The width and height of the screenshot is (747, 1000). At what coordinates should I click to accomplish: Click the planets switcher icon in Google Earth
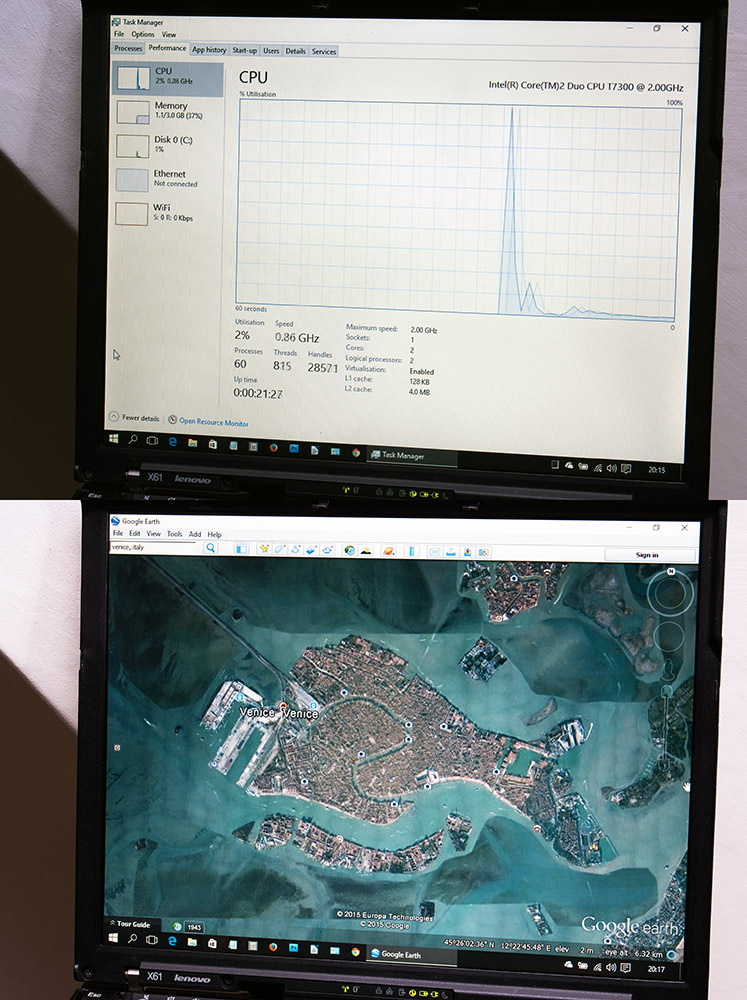click(x=388, y=551)
